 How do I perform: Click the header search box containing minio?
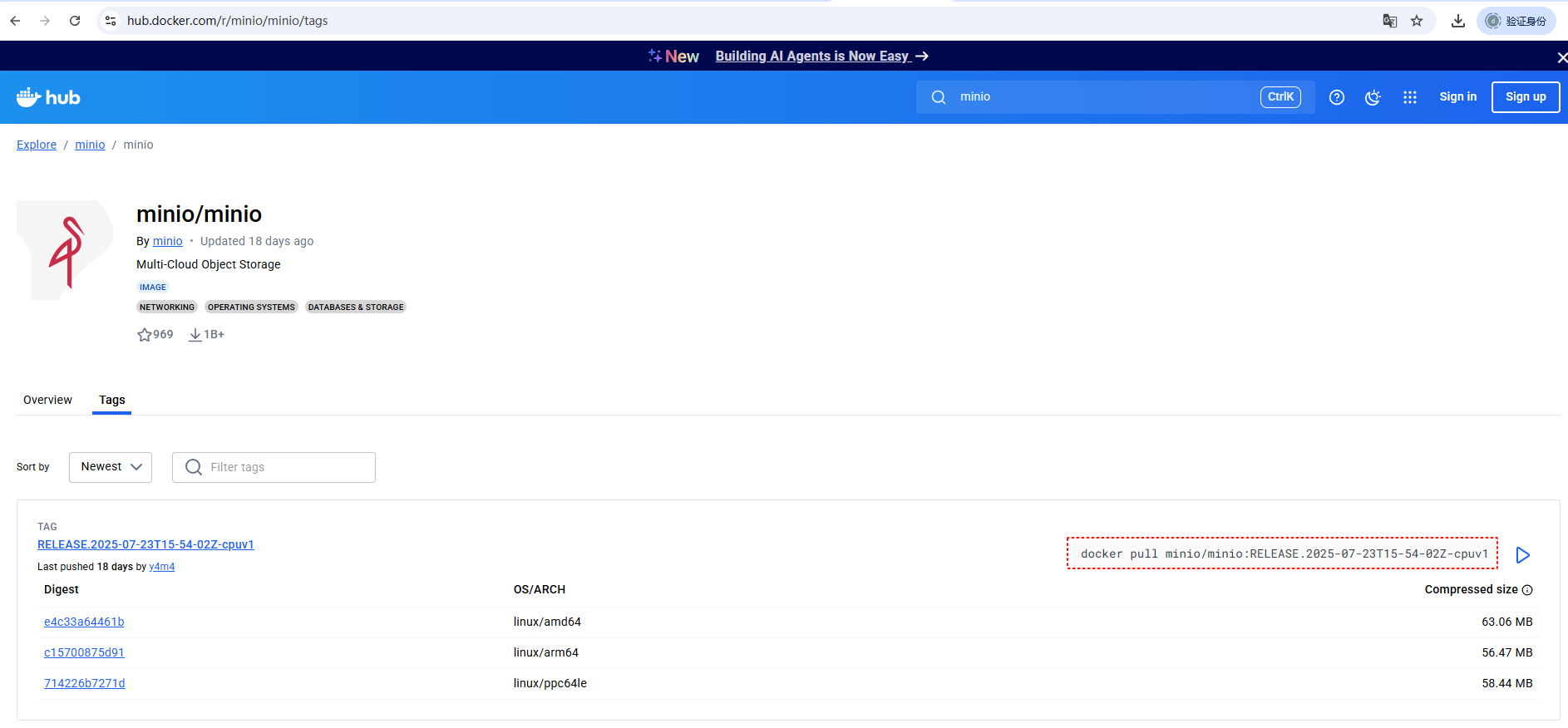click(1115, 97)
